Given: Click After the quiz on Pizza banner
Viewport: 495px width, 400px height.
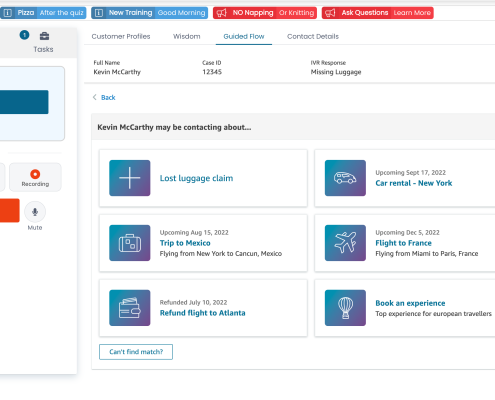Looking at the screenshot, I should point(61,13).
